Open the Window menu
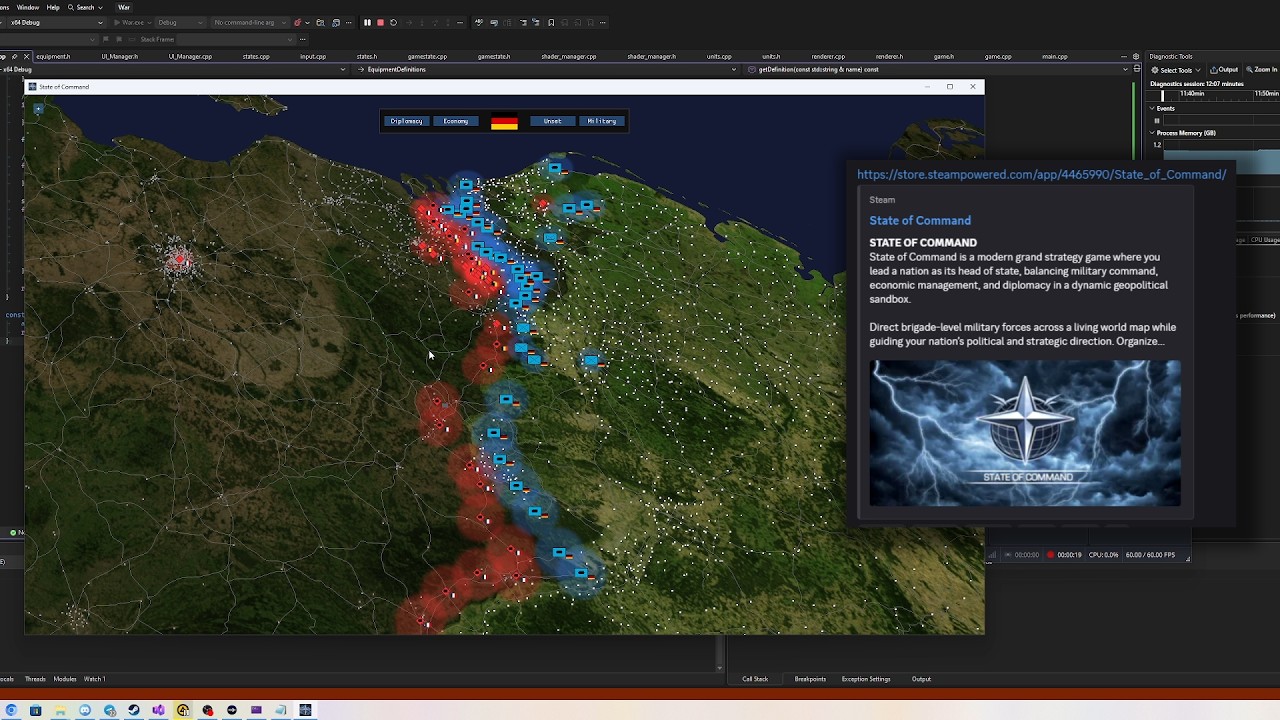Image resolution: width=1280 pixels, height=720 pixels. click(28, 7)
